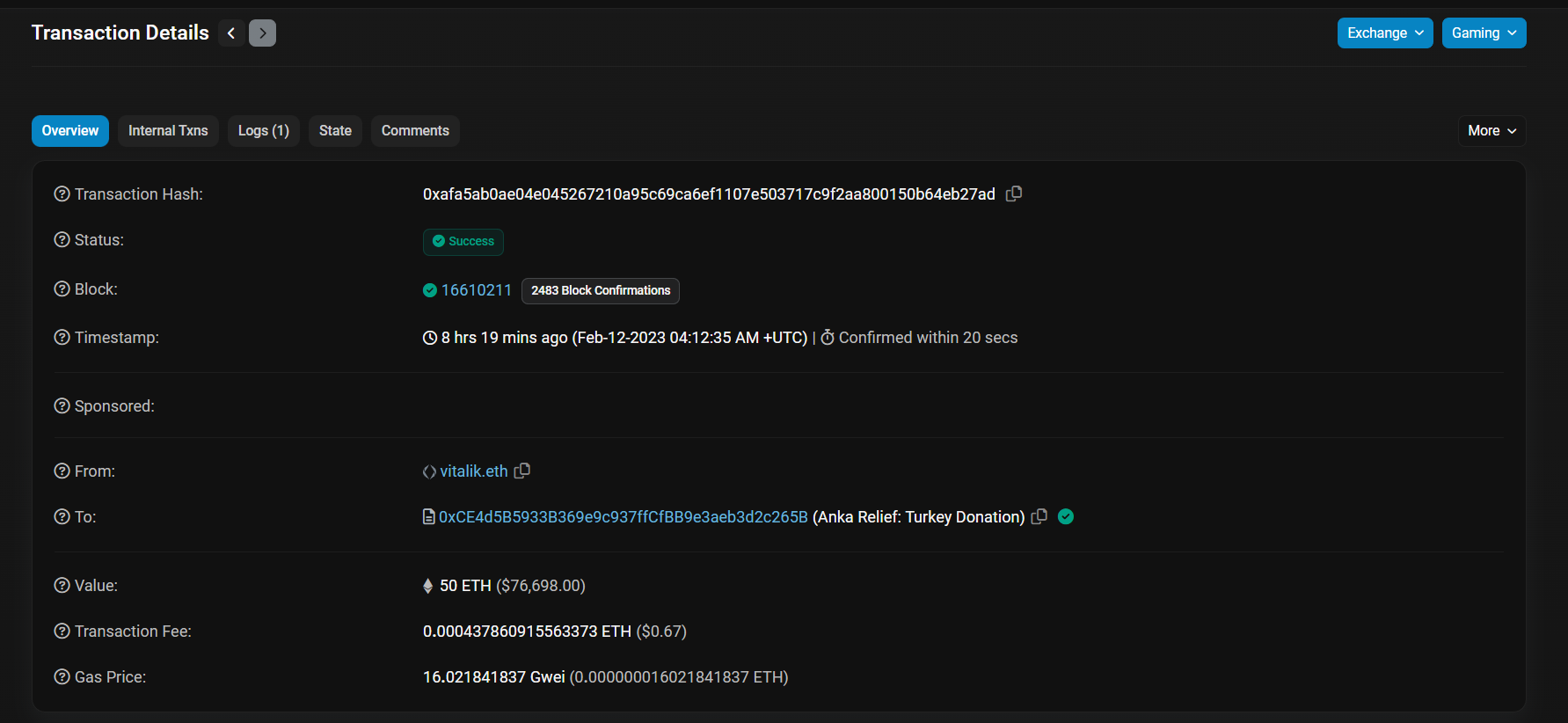Click the help icon next to Gas Price
This screenshot has width=1568, height=723.
click(62, 676)
